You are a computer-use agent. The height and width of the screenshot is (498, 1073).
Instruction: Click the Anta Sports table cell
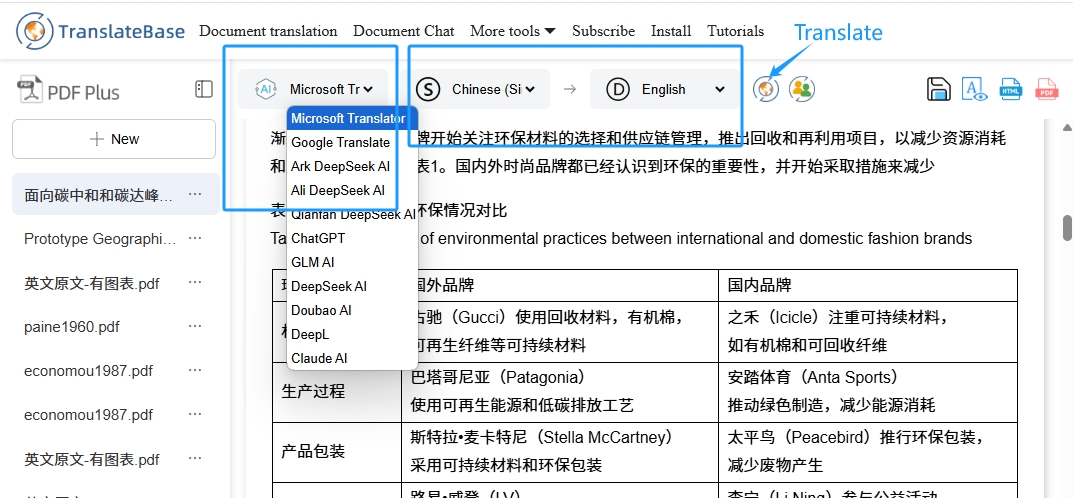pyautogui.click(x=868, y=392)
